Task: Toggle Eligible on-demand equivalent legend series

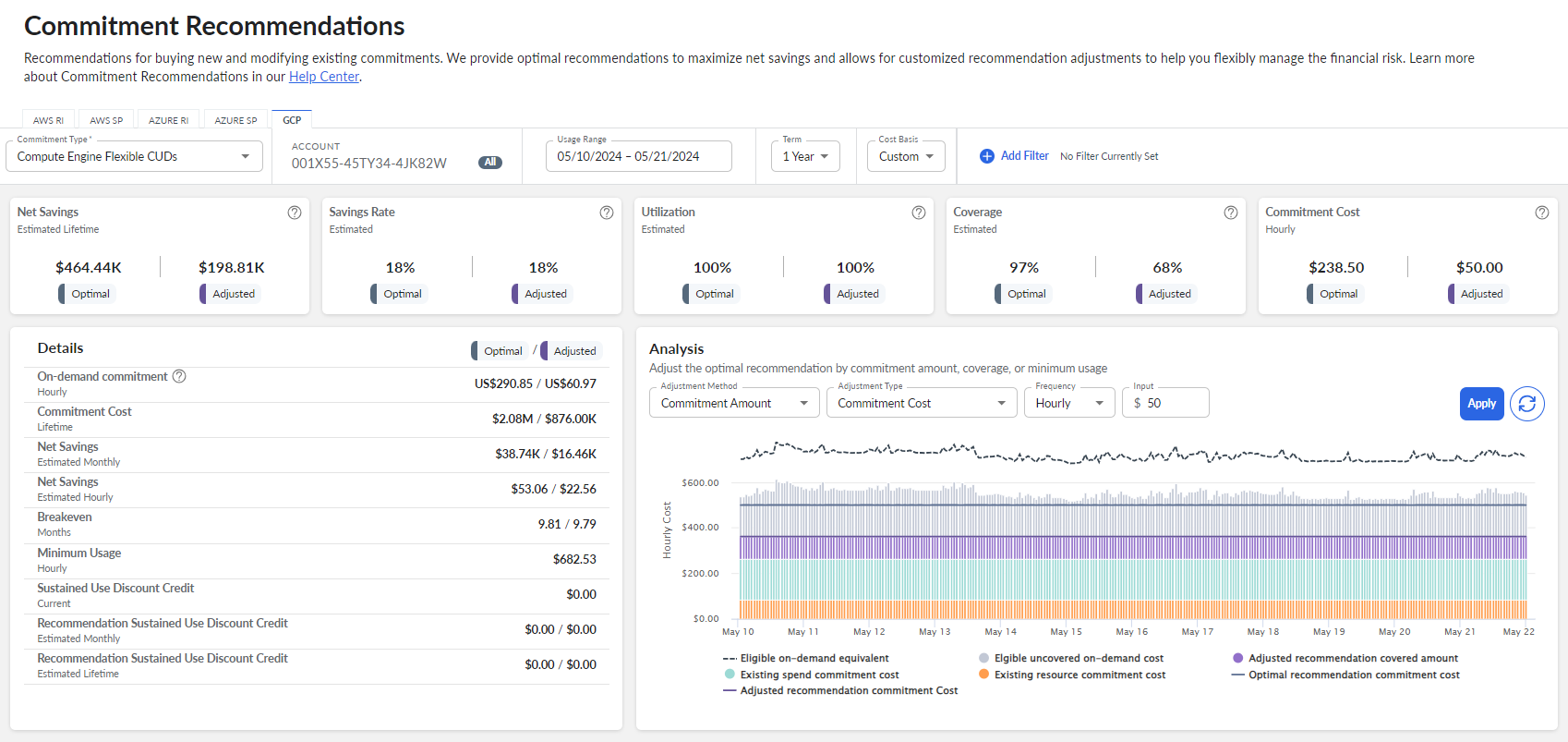Action: pos(814,659)
